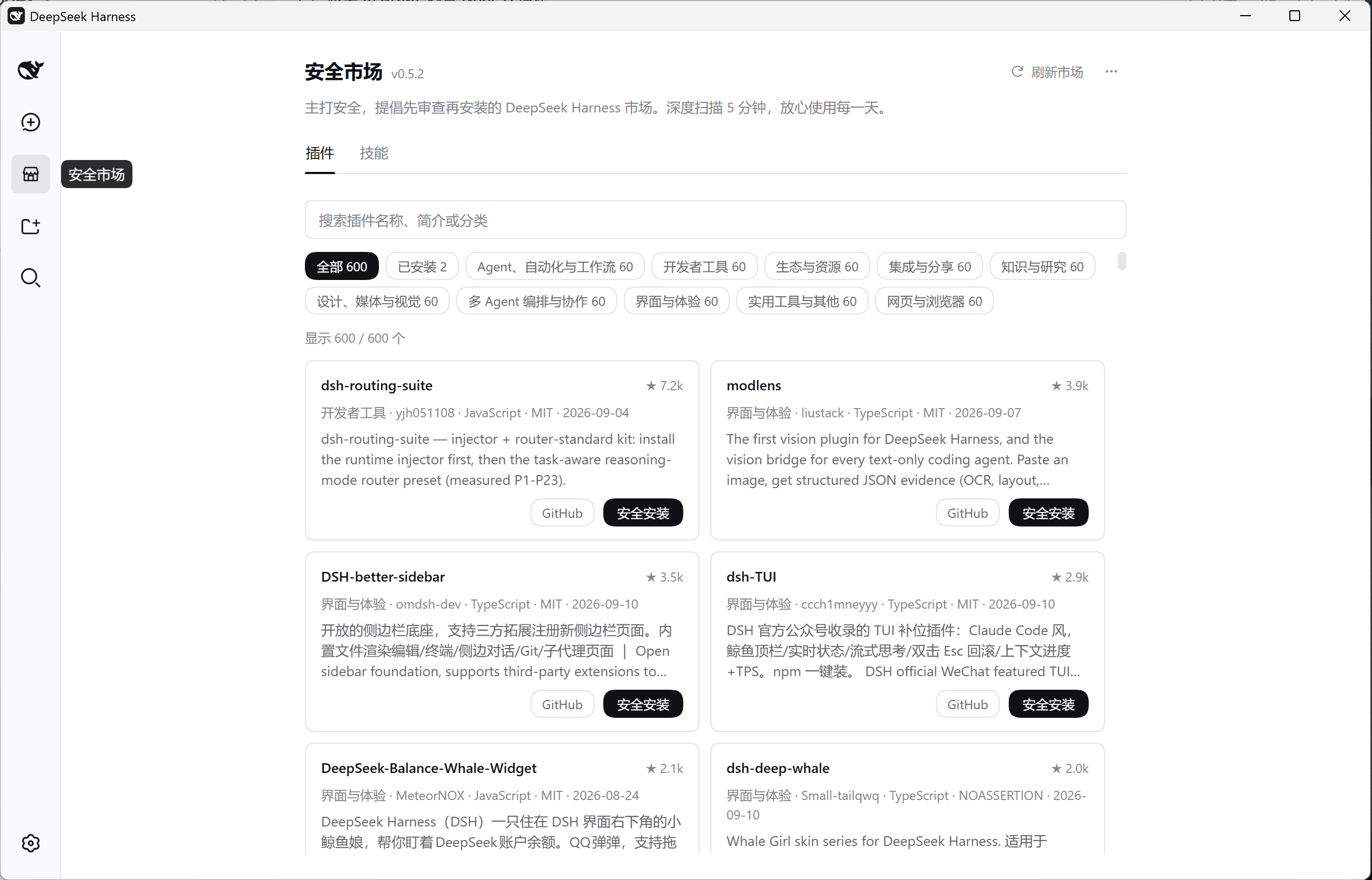Click 安全安装 on modlens card

(x=1048, y=512)
